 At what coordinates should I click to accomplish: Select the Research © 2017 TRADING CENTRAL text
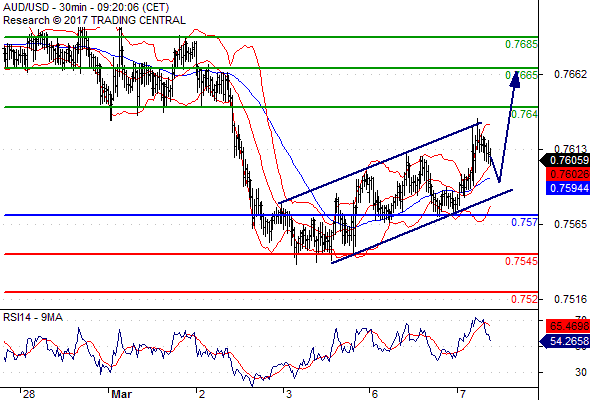pyautogui.click(x=94, y=20)
